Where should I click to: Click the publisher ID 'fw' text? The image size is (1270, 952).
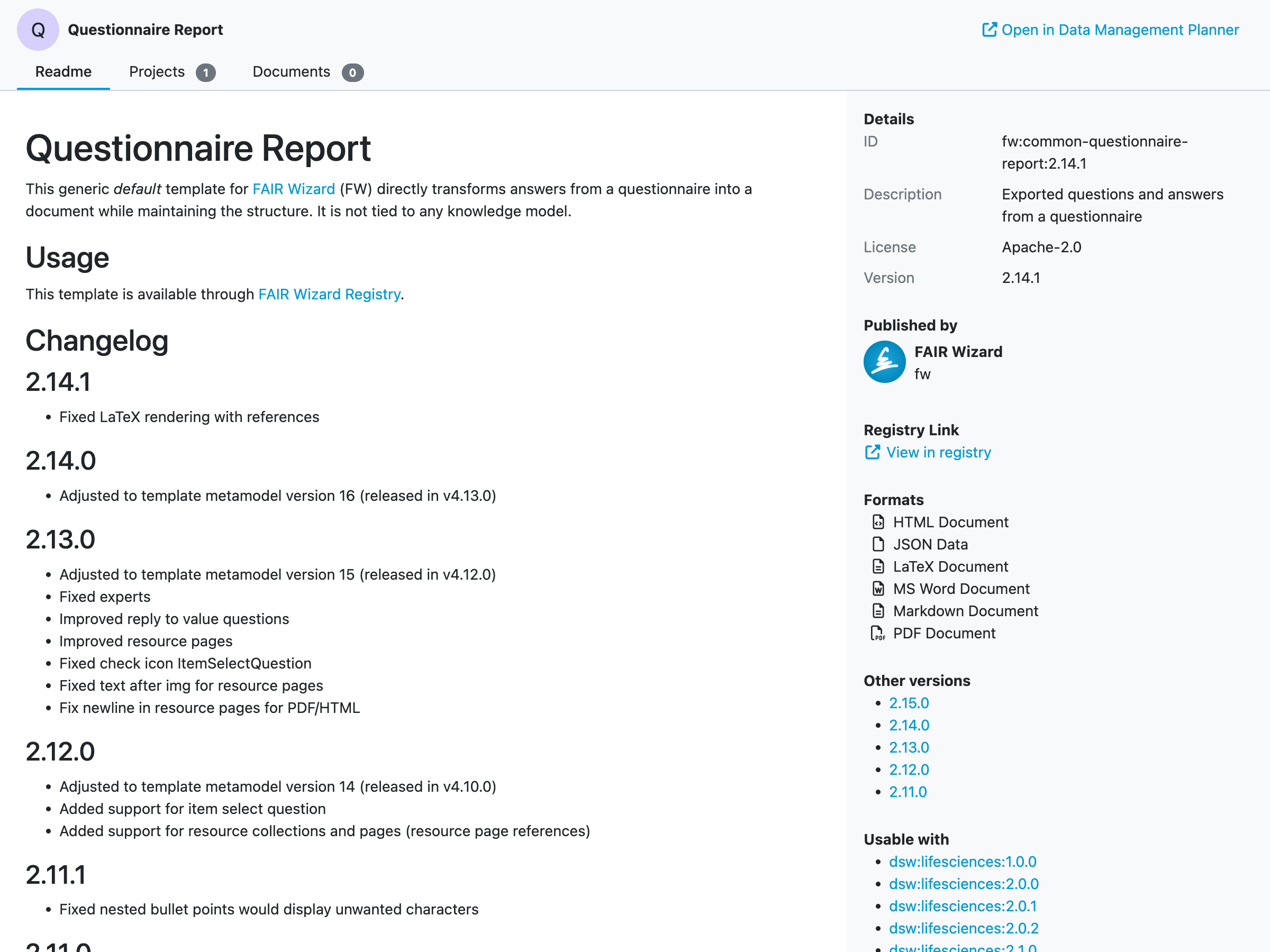click(922, 374)
